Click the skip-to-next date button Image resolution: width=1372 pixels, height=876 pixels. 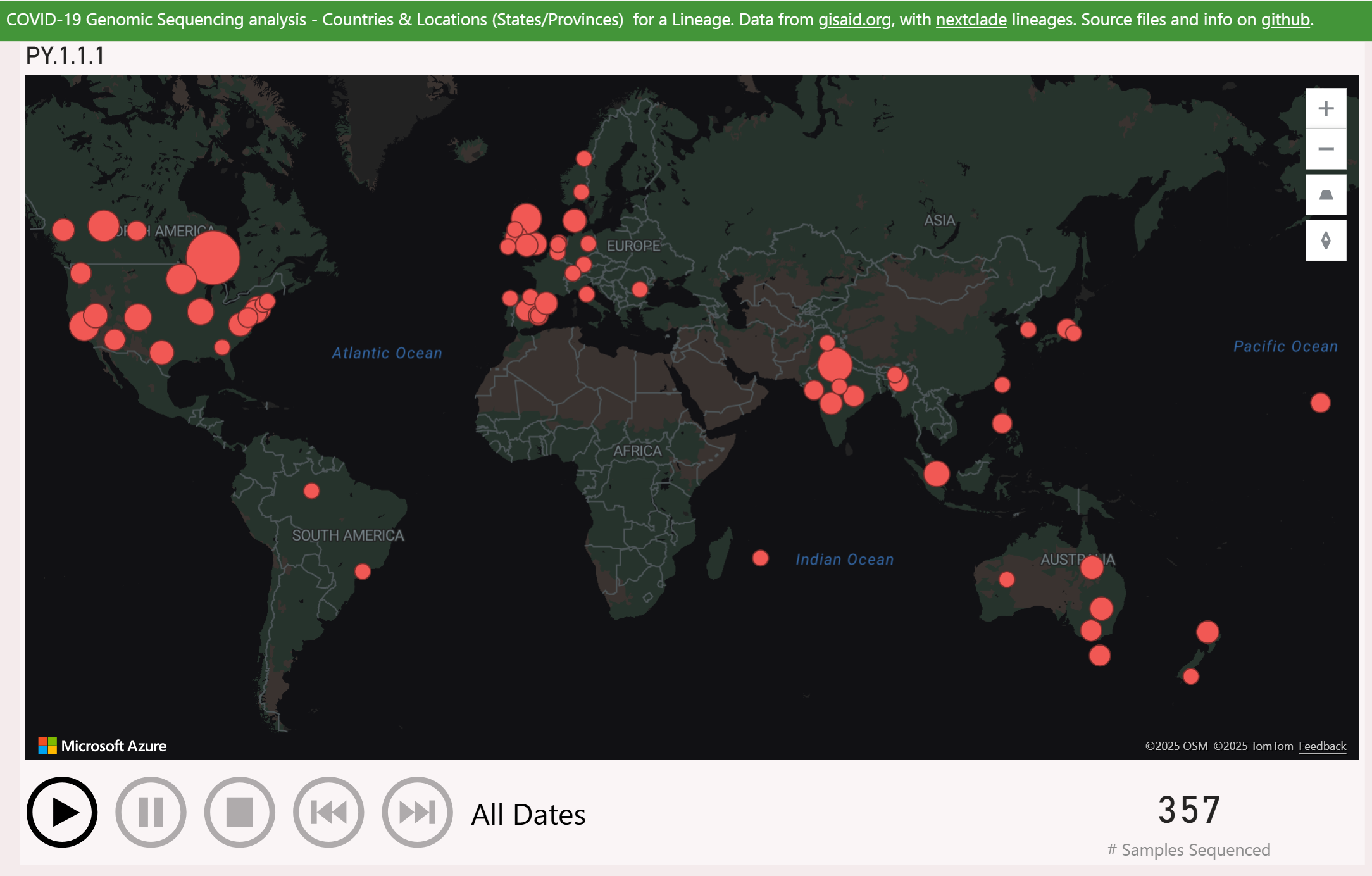pos(417,812)
